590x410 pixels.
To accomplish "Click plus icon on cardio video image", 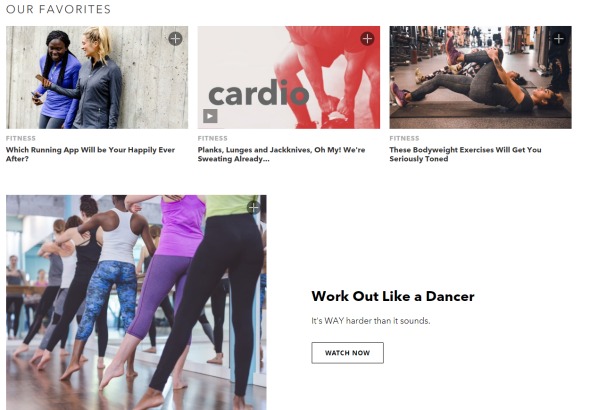I will tap(367, 39).
